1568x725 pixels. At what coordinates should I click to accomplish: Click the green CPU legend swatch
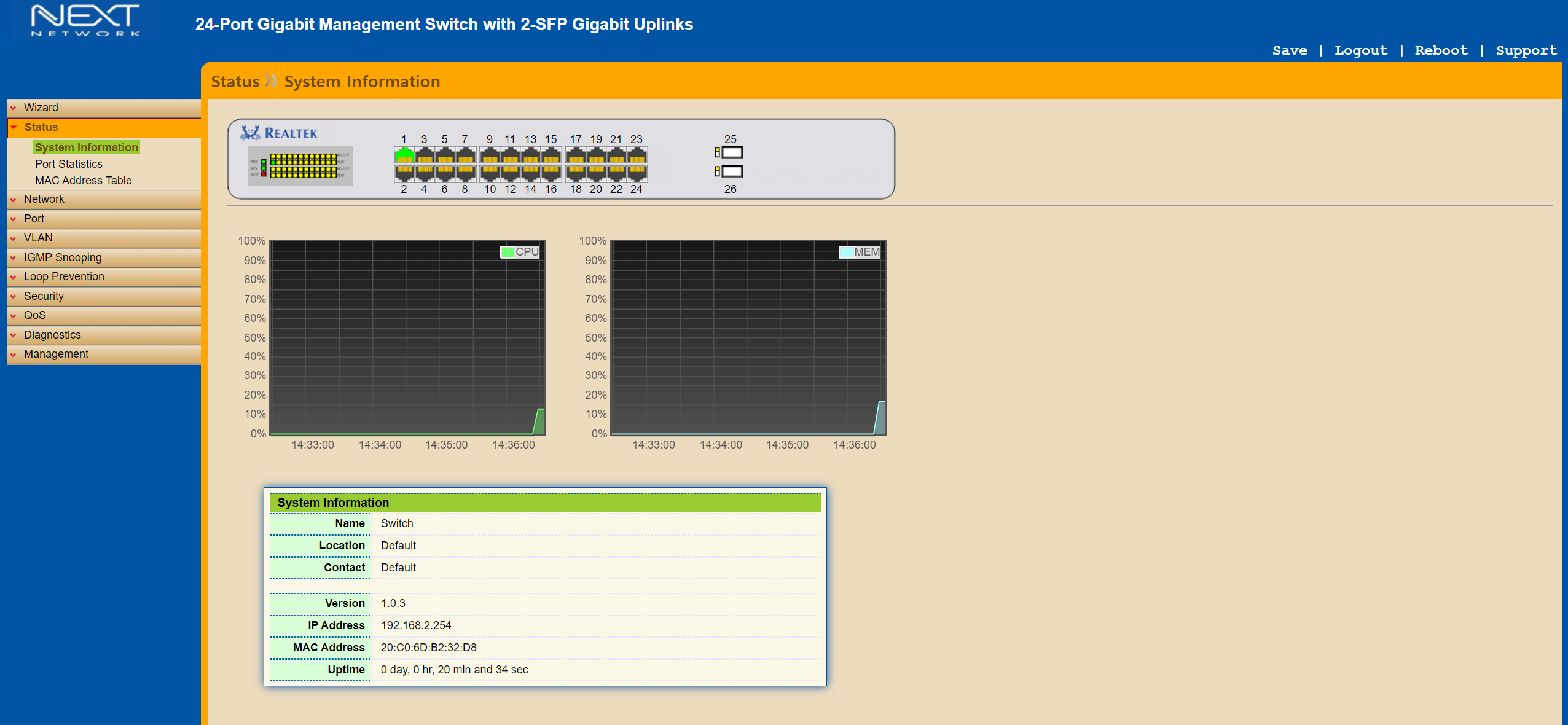tap(508, 252)
